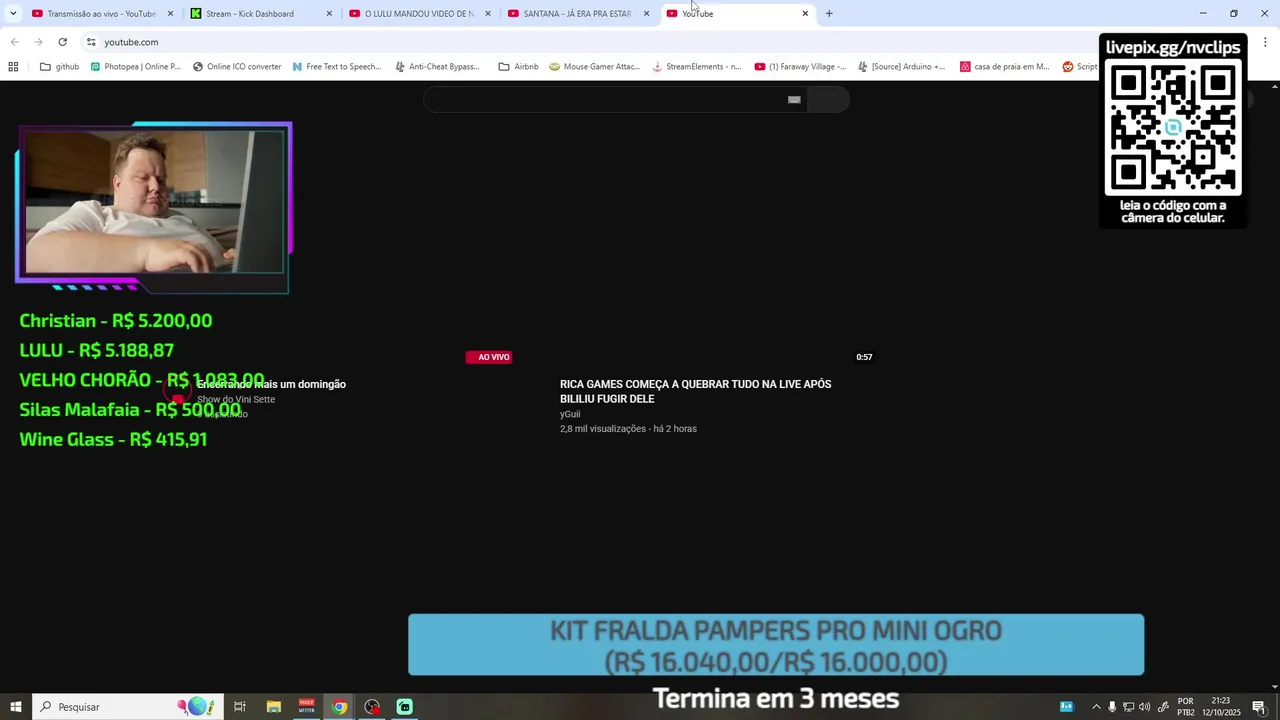The image size is (1280, 720).
Task: Click the webcam overlay thumbnail
Action: tap(154, 203)
